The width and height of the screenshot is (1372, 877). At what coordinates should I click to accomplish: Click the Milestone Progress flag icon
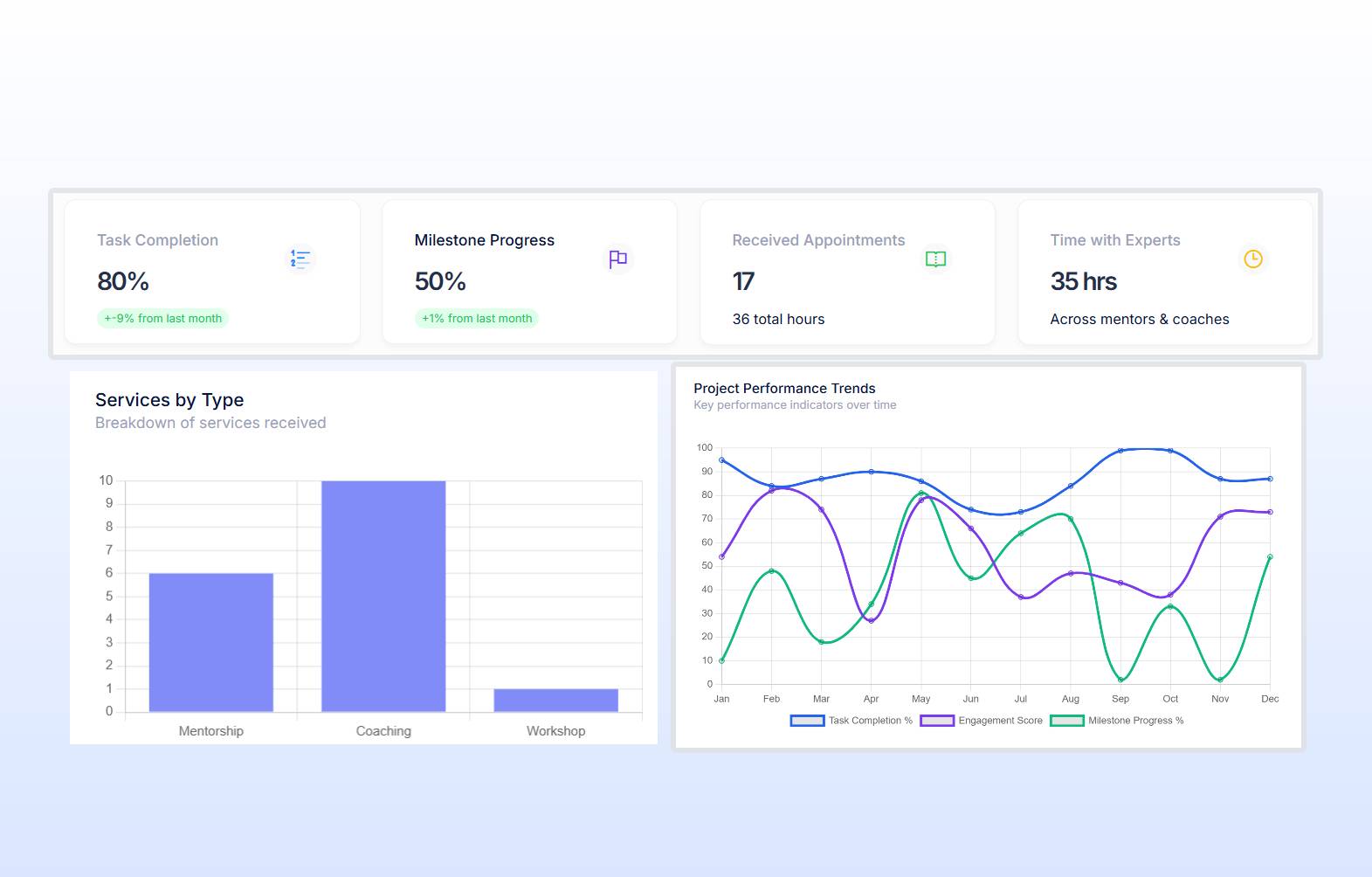tap(618, 259)
